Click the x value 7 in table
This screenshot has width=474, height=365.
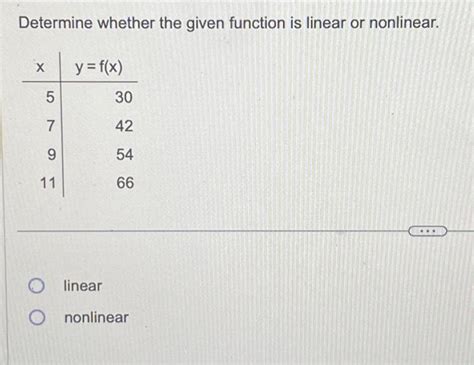coord(50,126)
